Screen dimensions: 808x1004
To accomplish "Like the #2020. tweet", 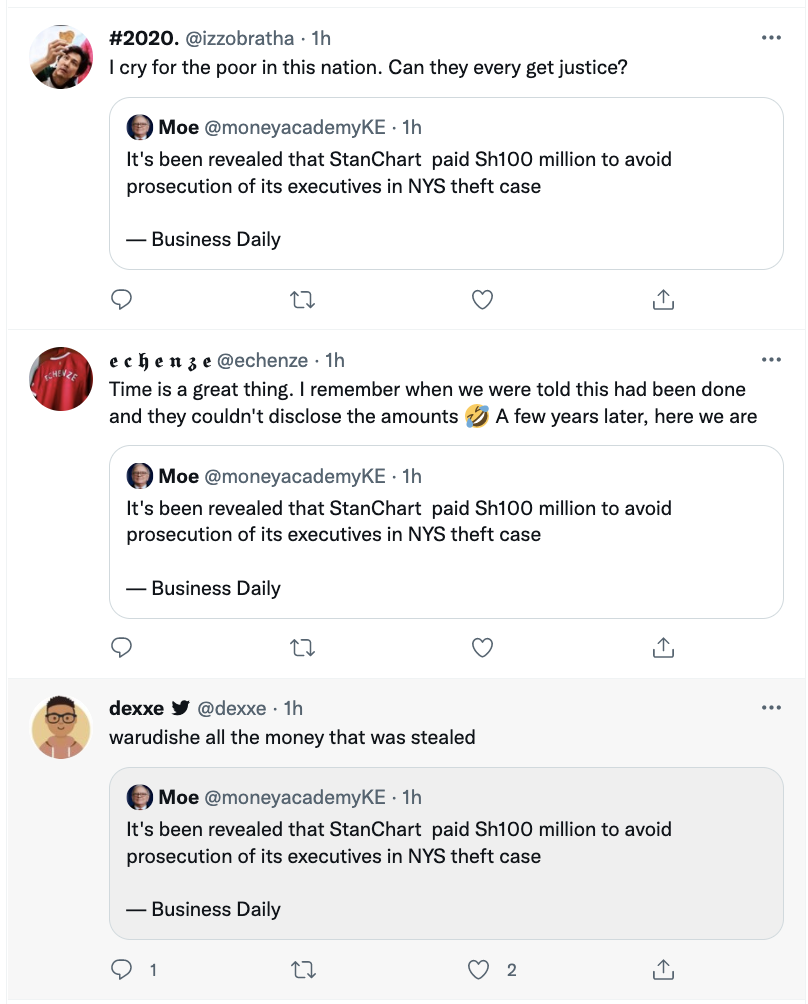I will click(x=482, y=299).
